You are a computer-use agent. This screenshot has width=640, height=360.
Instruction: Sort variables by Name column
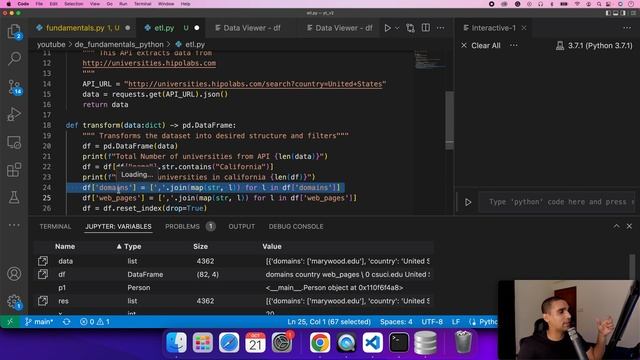[65, 247]
